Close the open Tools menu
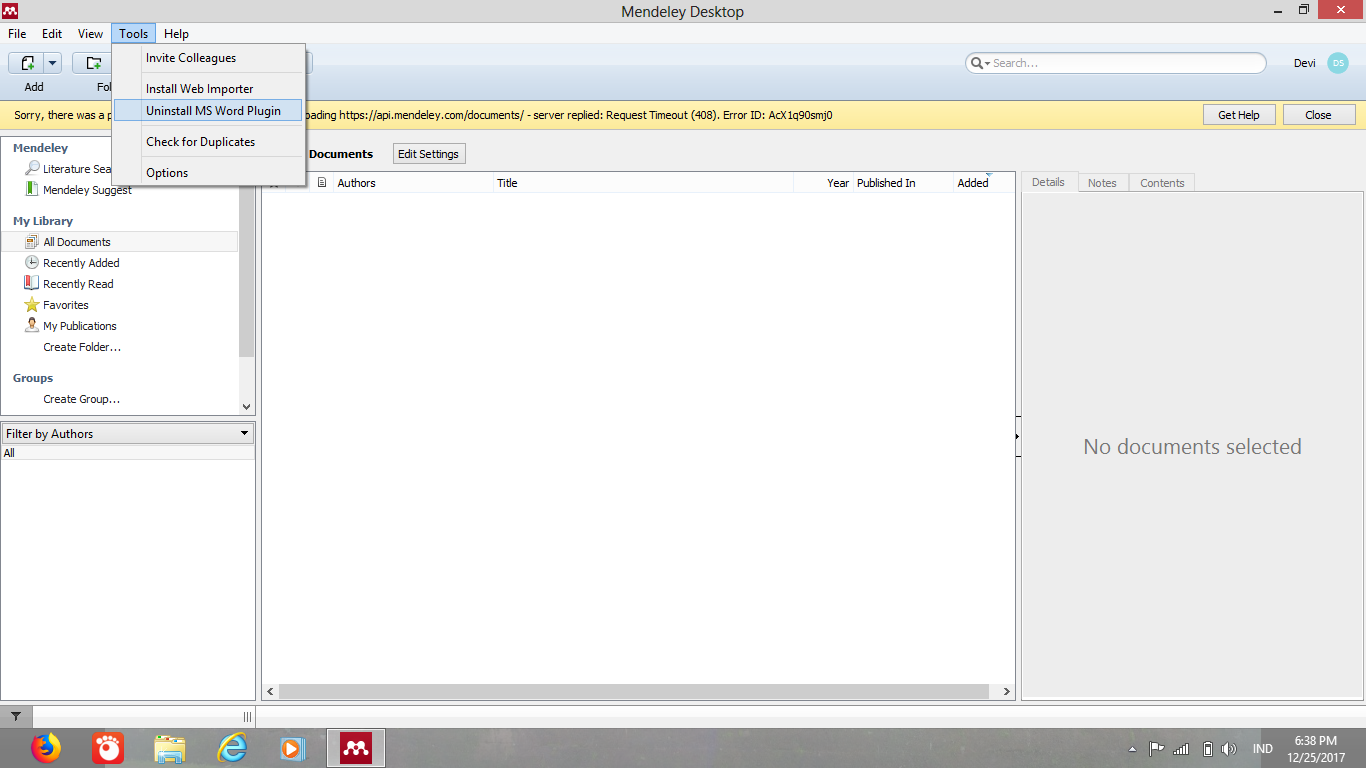Screen dimensions: 1366x768 pyautogui.click(x=133, y=34)
